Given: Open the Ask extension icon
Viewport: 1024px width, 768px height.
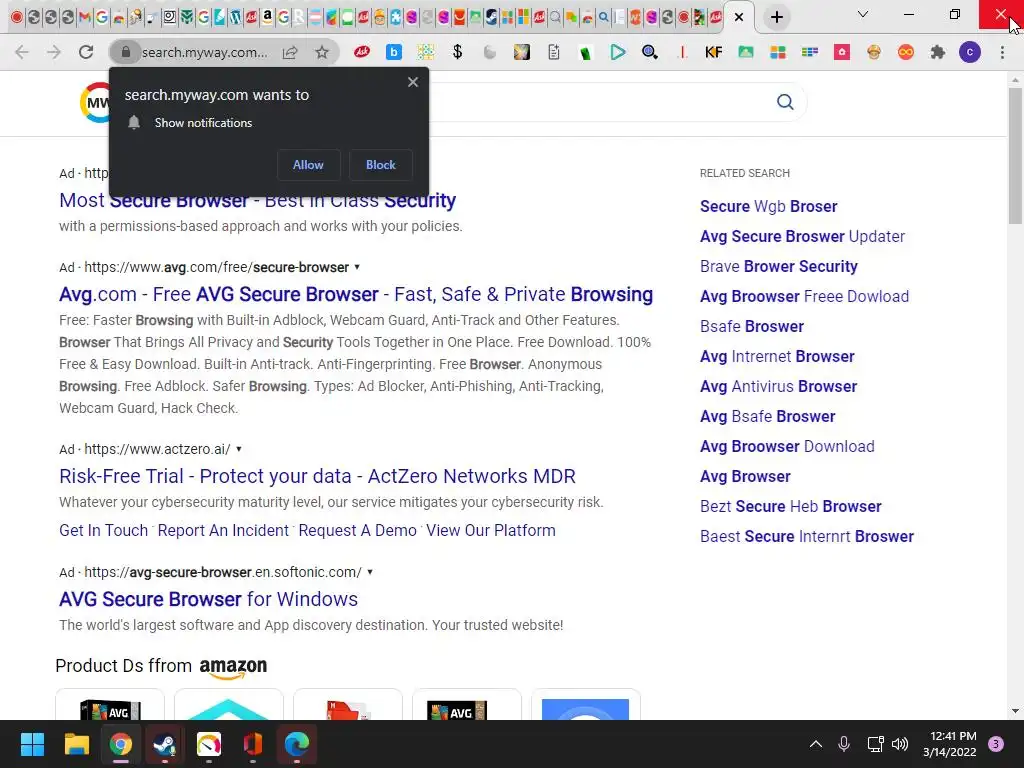Looking at the screenshot, I should [x=362, y=52].
